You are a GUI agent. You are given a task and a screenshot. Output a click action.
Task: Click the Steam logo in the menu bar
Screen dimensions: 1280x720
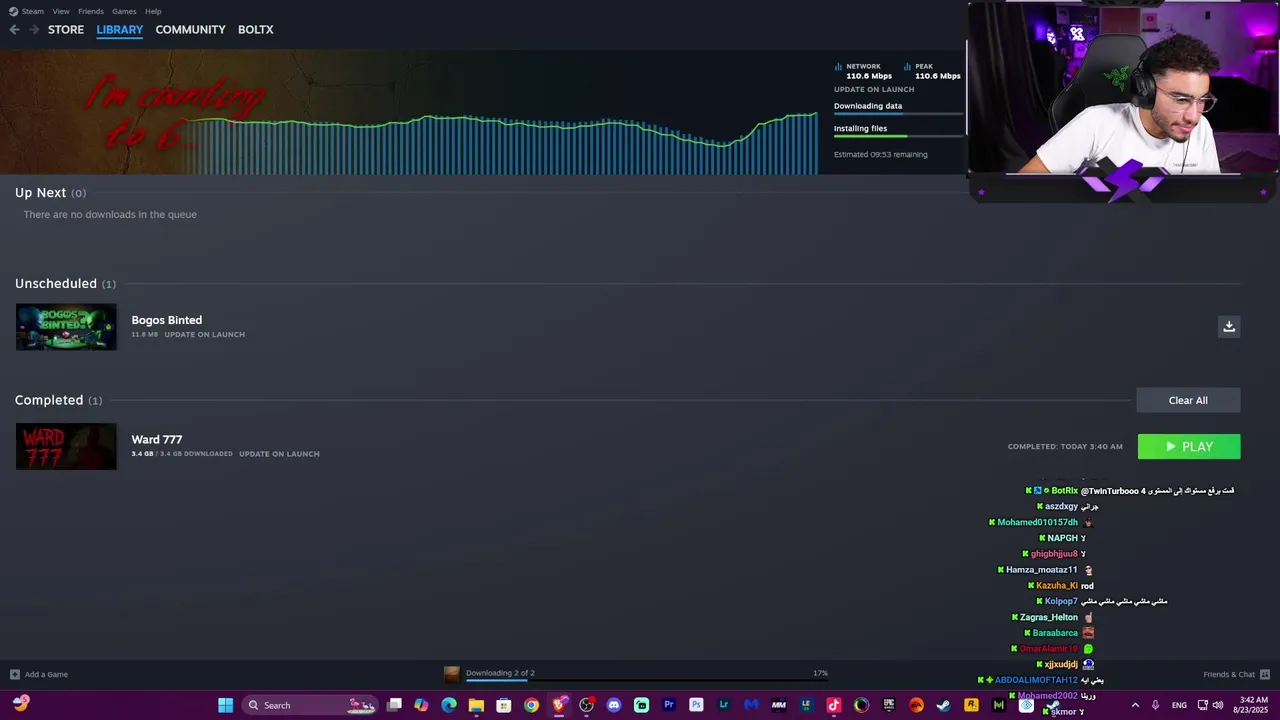click(13, 11)
